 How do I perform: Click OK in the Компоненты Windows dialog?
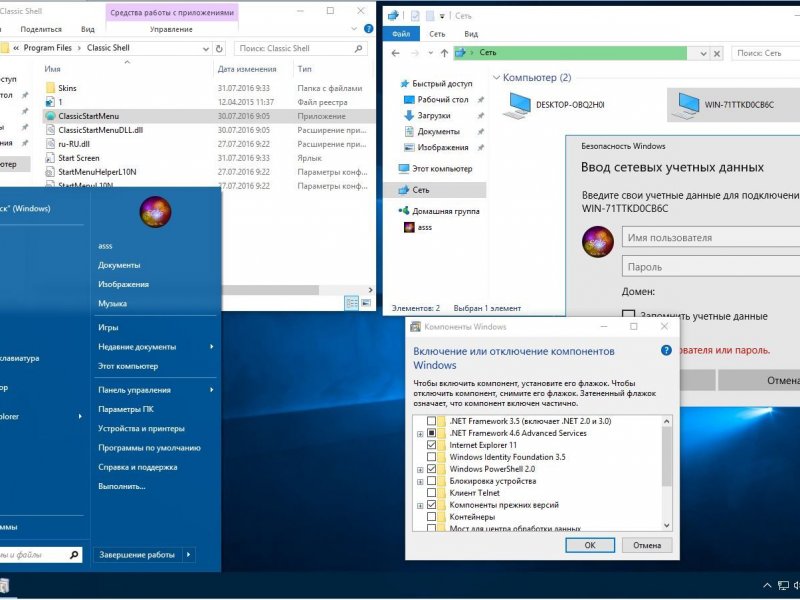pos(590,545)
